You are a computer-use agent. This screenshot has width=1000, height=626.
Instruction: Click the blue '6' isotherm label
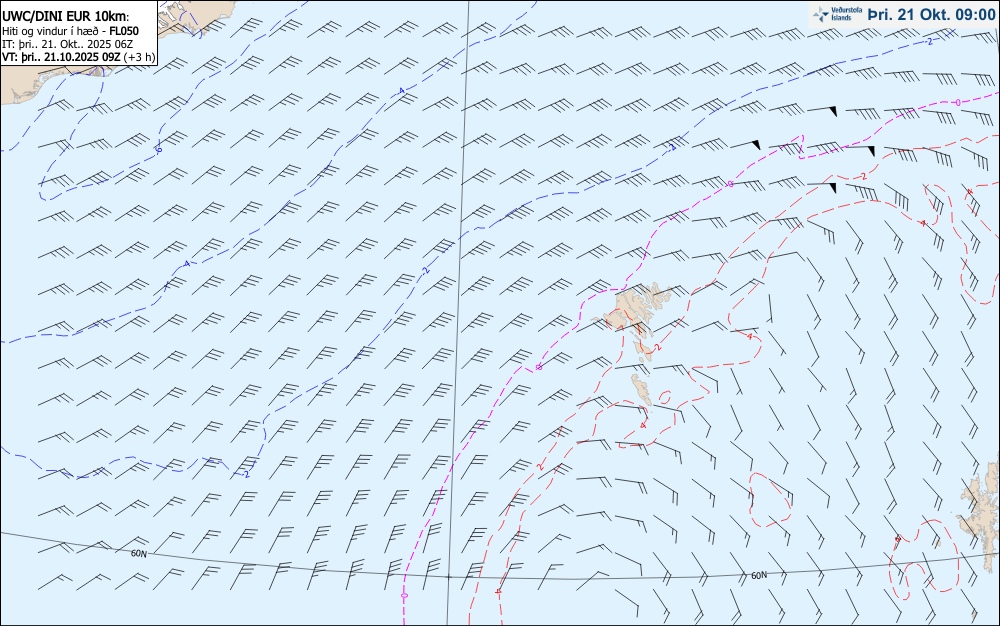[159, 150]
